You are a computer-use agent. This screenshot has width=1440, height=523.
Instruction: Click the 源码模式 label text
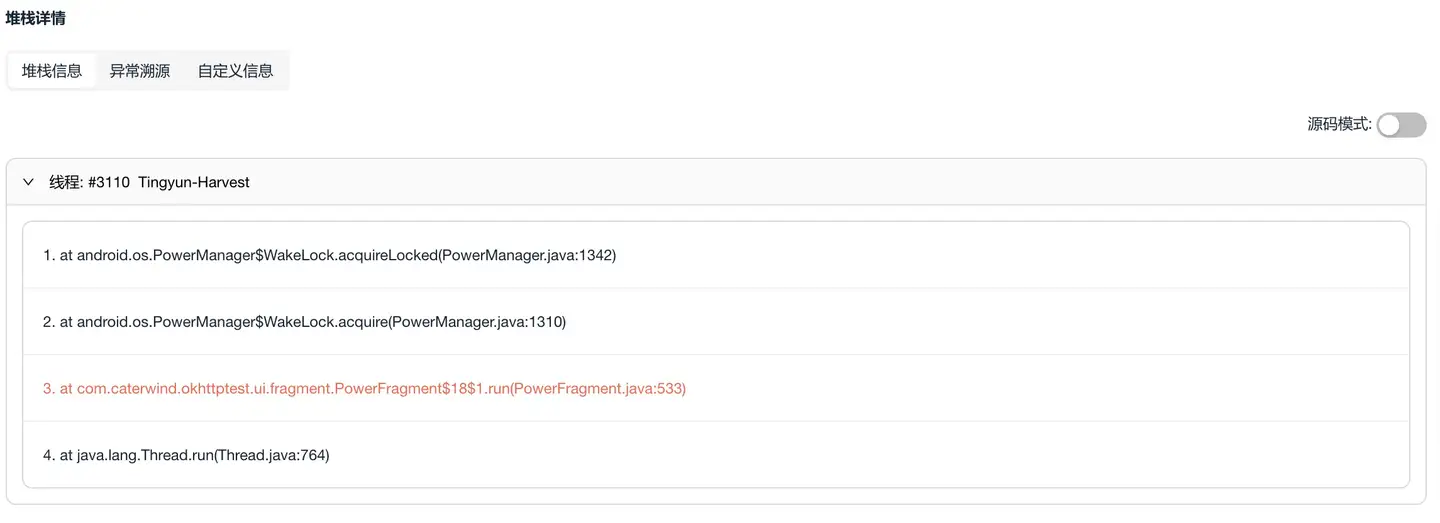click(1339, 125)
